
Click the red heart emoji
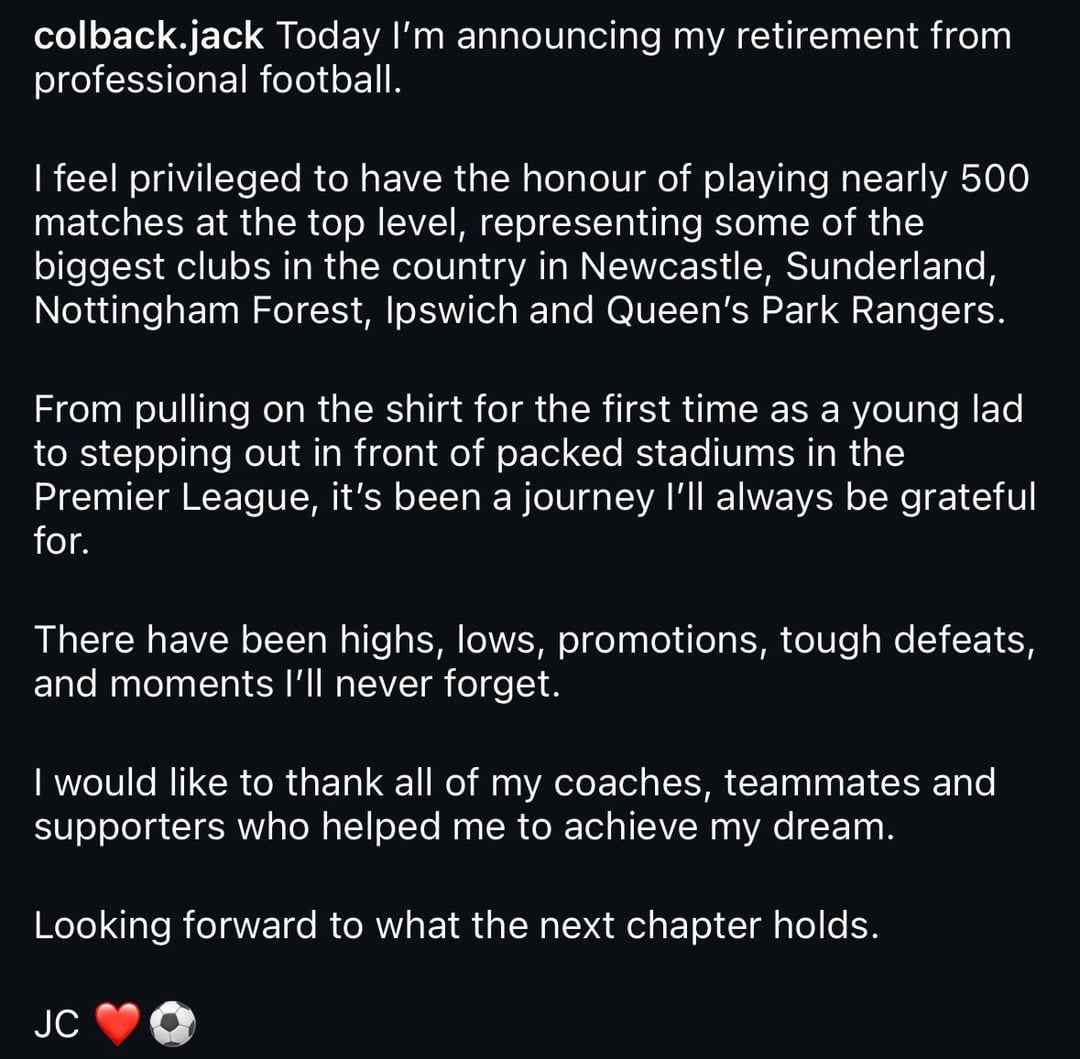(x=116, y=1025)
